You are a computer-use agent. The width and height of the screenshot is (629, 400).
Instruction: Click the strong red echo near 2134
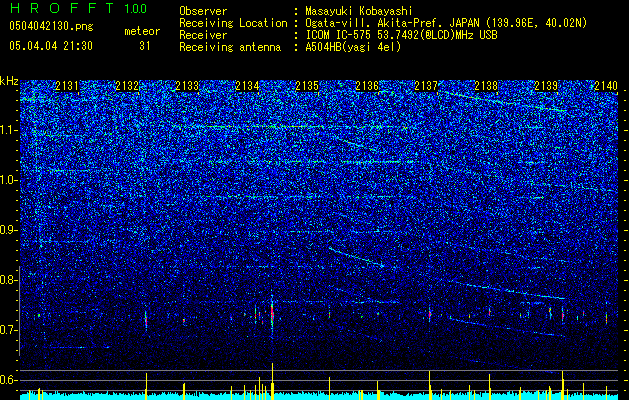tap(272, 312)
